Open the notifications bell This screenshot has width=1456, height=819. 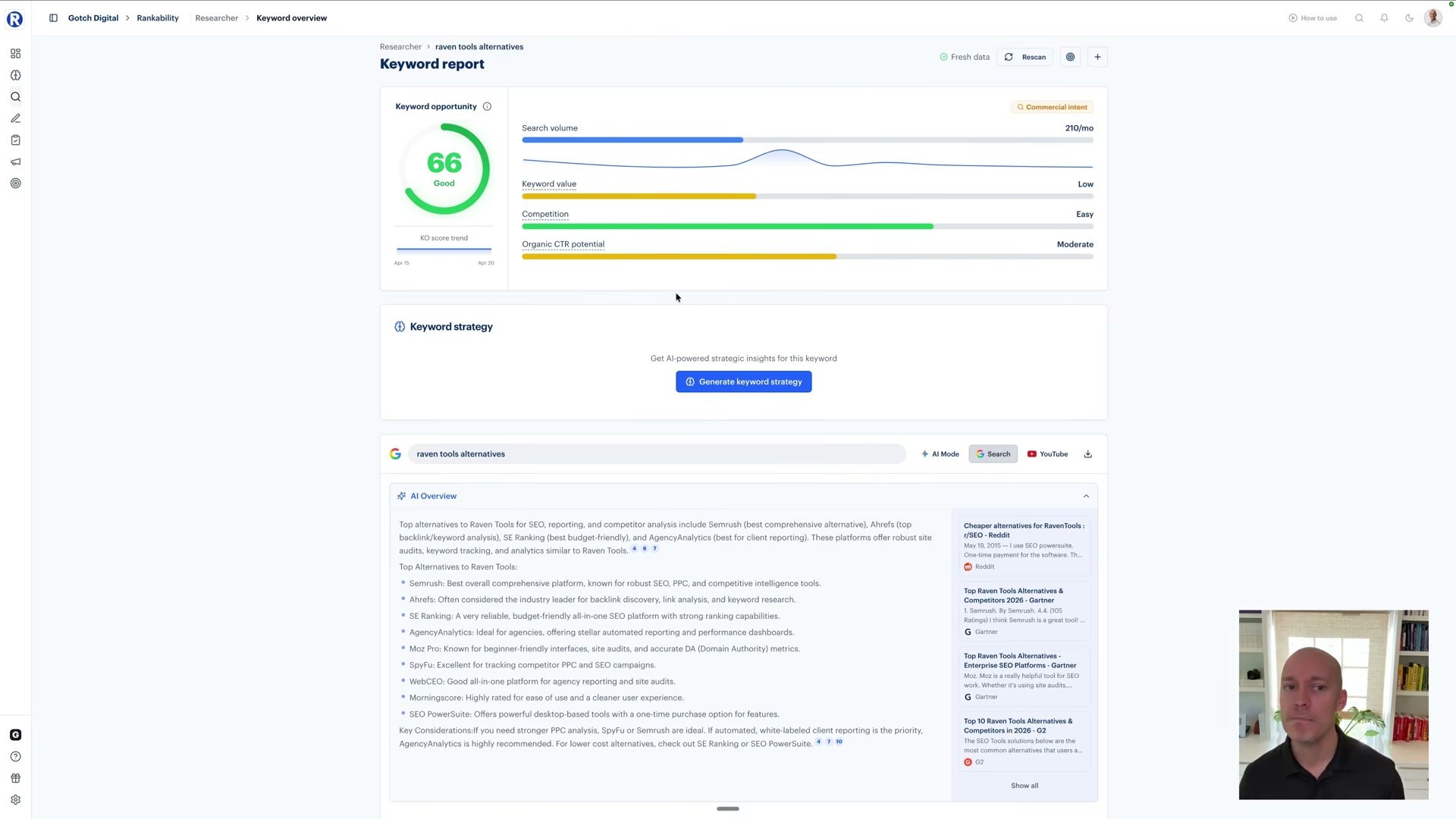point(1384,18)
